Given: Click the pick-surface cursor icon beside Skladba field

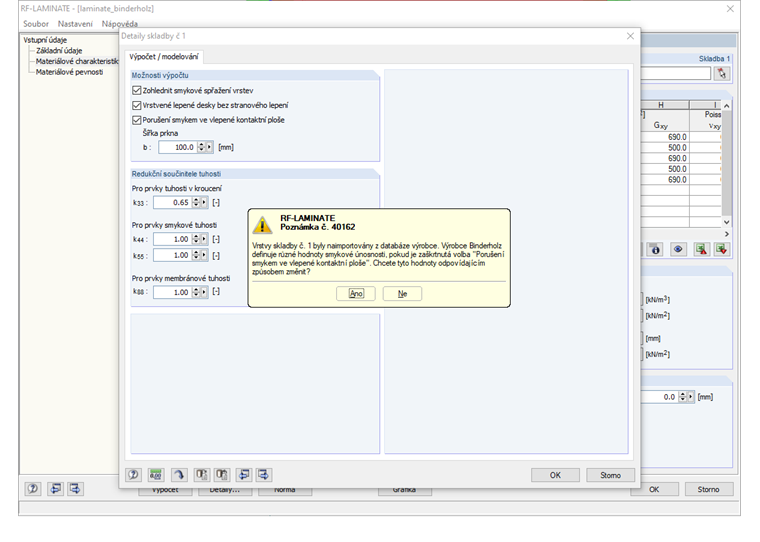Looking at the screenshot, I should 722,74.
